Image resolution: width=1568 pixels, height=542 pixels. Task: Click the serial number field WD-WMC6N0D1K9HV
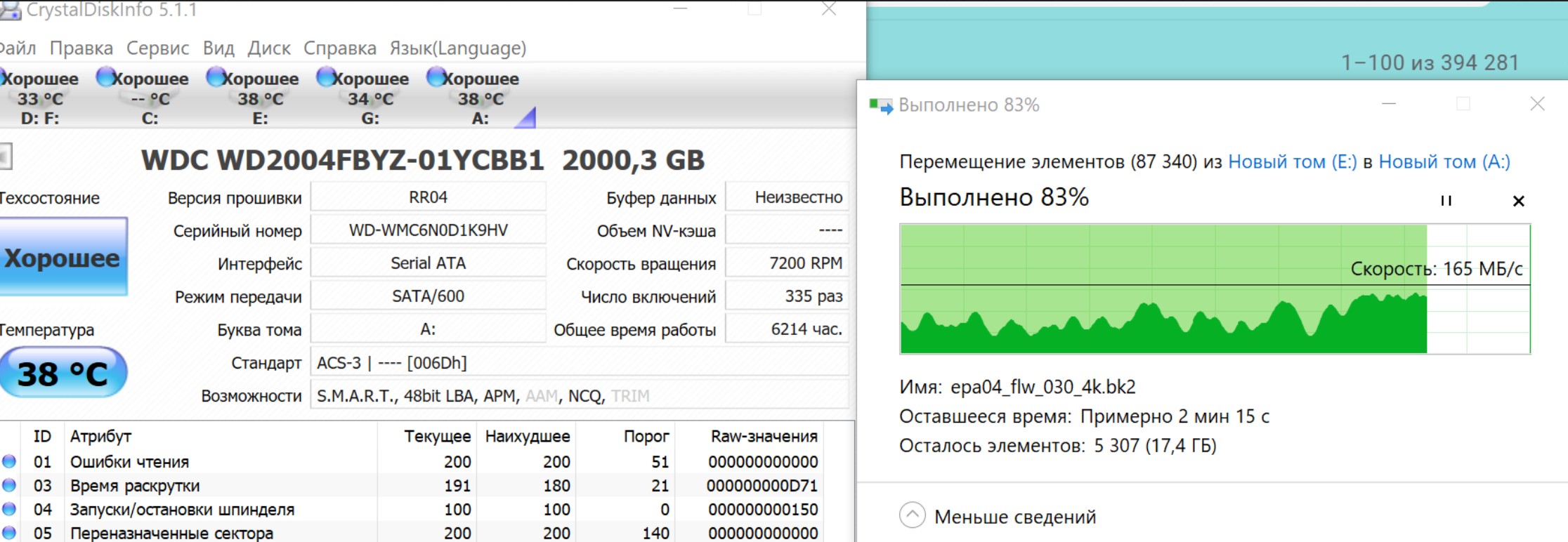428,230
